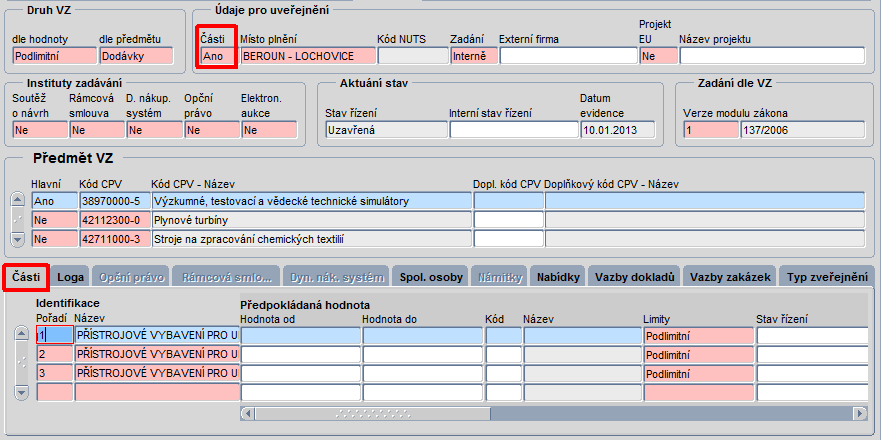Open the Vazby dokladů tab
Image resolution: width=881 pixels, height=440 pixels.
[x=635, y=277]
